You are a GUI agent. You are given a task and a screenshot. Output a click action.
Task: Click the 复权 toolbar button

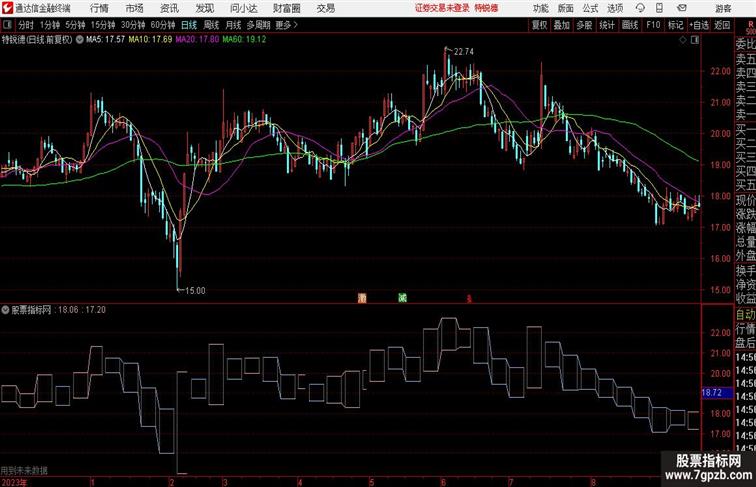(x=539, y=25)
